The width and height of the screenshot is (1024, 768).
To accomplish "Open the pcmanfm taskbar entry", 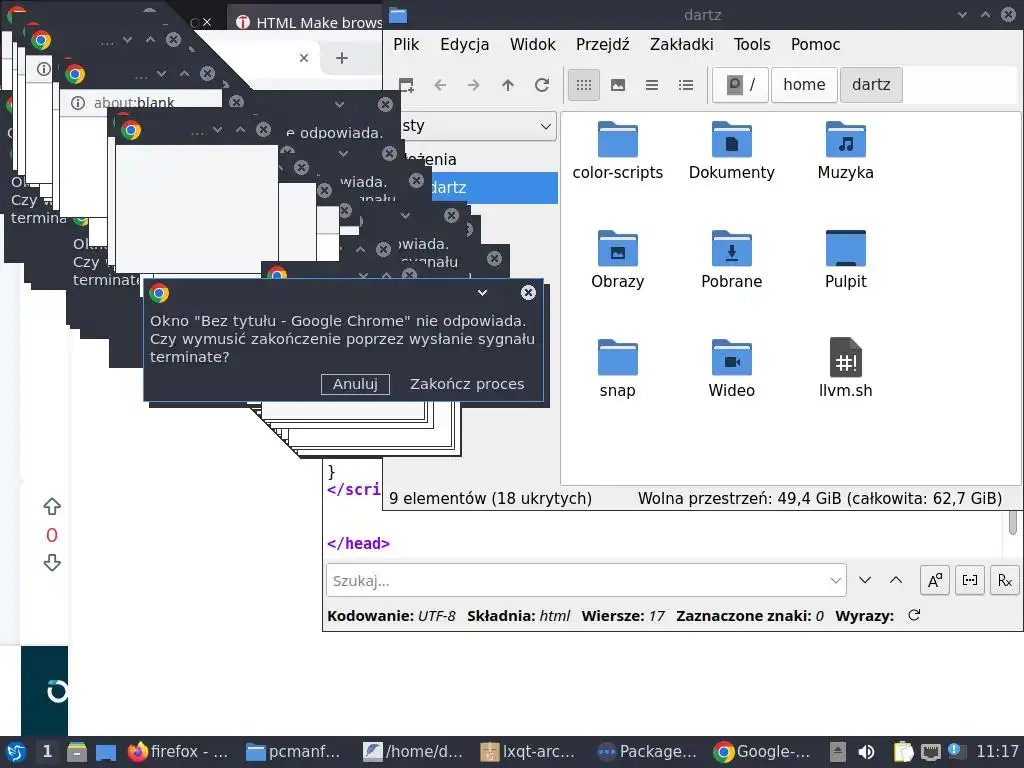I will pos(293,752).
